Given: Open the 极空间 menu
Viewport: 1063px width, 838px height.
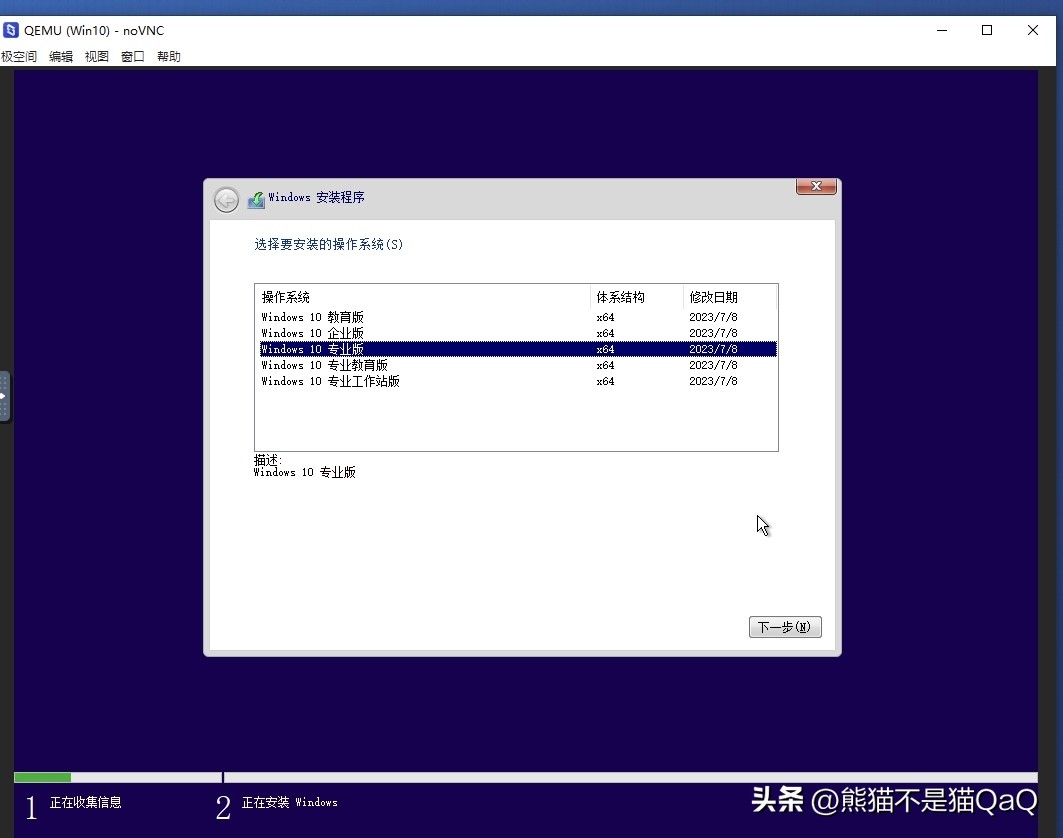Looking at the screenshot, I should pyautogui.click(x=18, y=56).
